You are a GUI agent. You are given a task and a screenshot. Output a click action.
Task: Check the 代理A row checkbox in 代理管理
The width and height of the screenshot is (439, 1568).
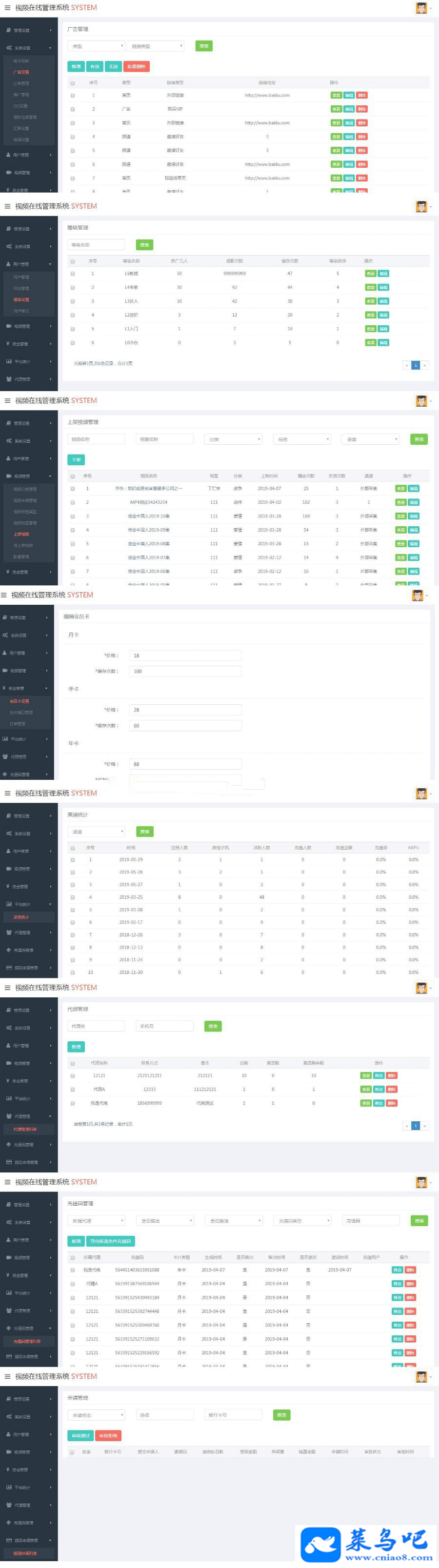tap(73, 1090)
